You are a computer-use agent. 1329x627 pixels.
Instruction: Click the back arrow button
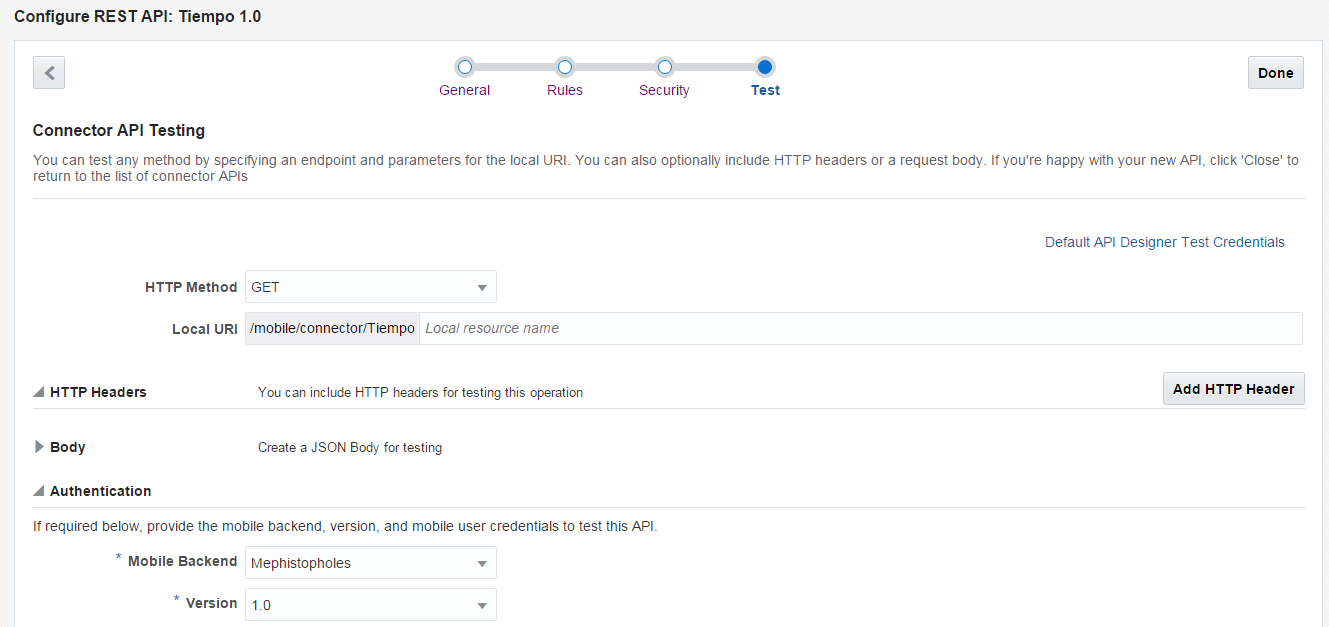(x=49, y=72)
